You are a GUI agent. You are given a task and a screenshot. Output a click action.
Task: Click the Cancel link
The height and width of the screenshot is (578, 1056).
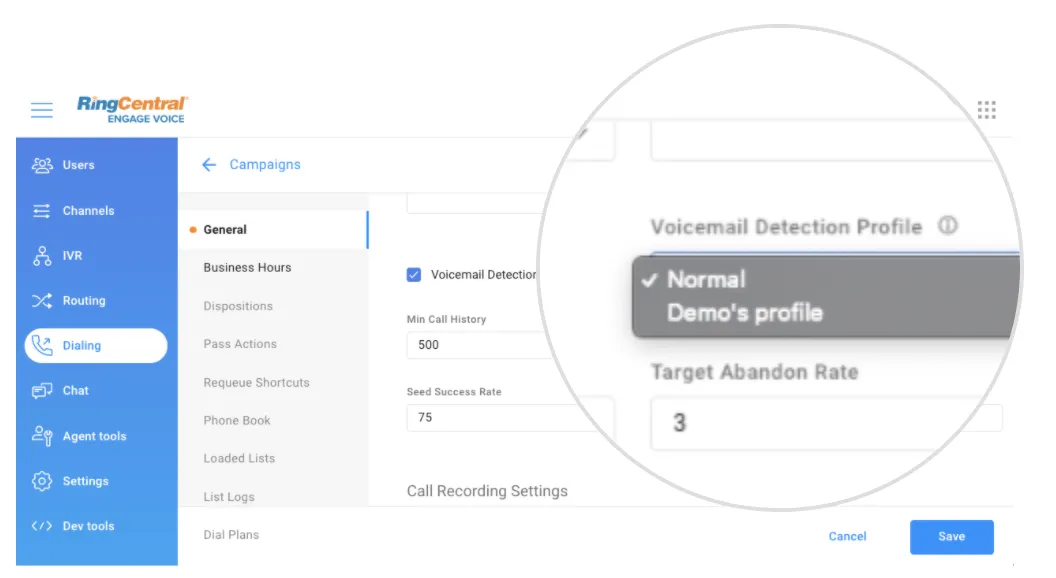847,537
